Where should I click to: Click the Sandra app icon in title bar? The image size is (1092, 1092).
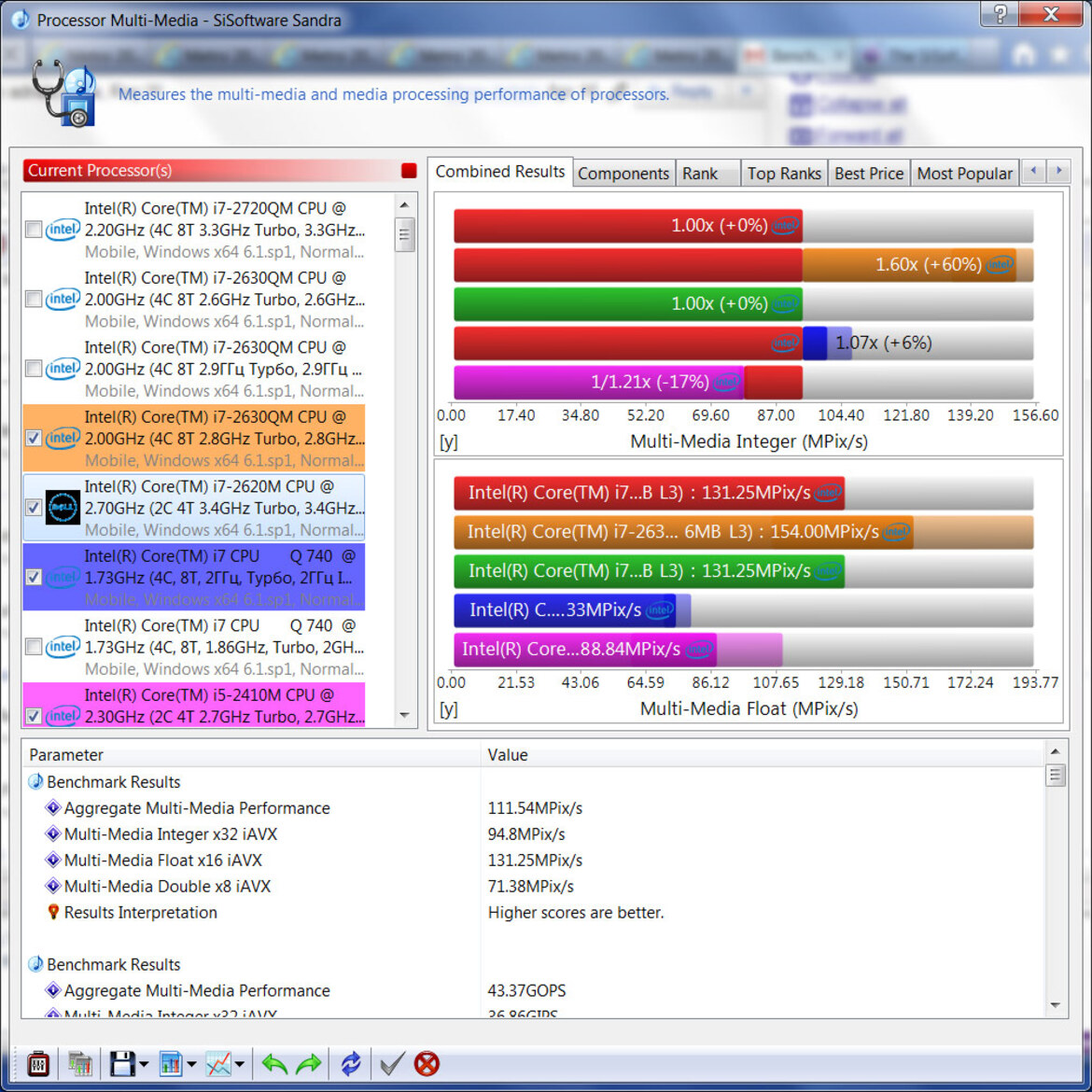21,20
